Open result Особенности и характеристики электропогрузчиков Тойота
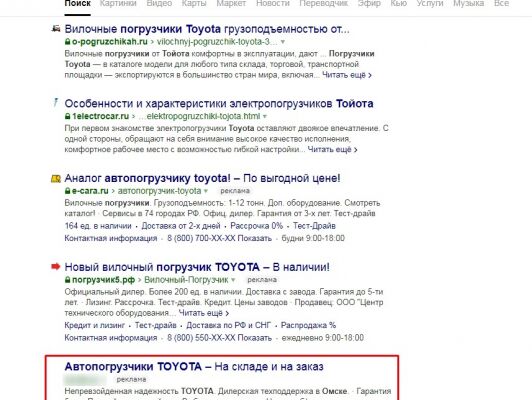Image resolution: width=532 pixels, height=400 pixels. click(219, 103)
